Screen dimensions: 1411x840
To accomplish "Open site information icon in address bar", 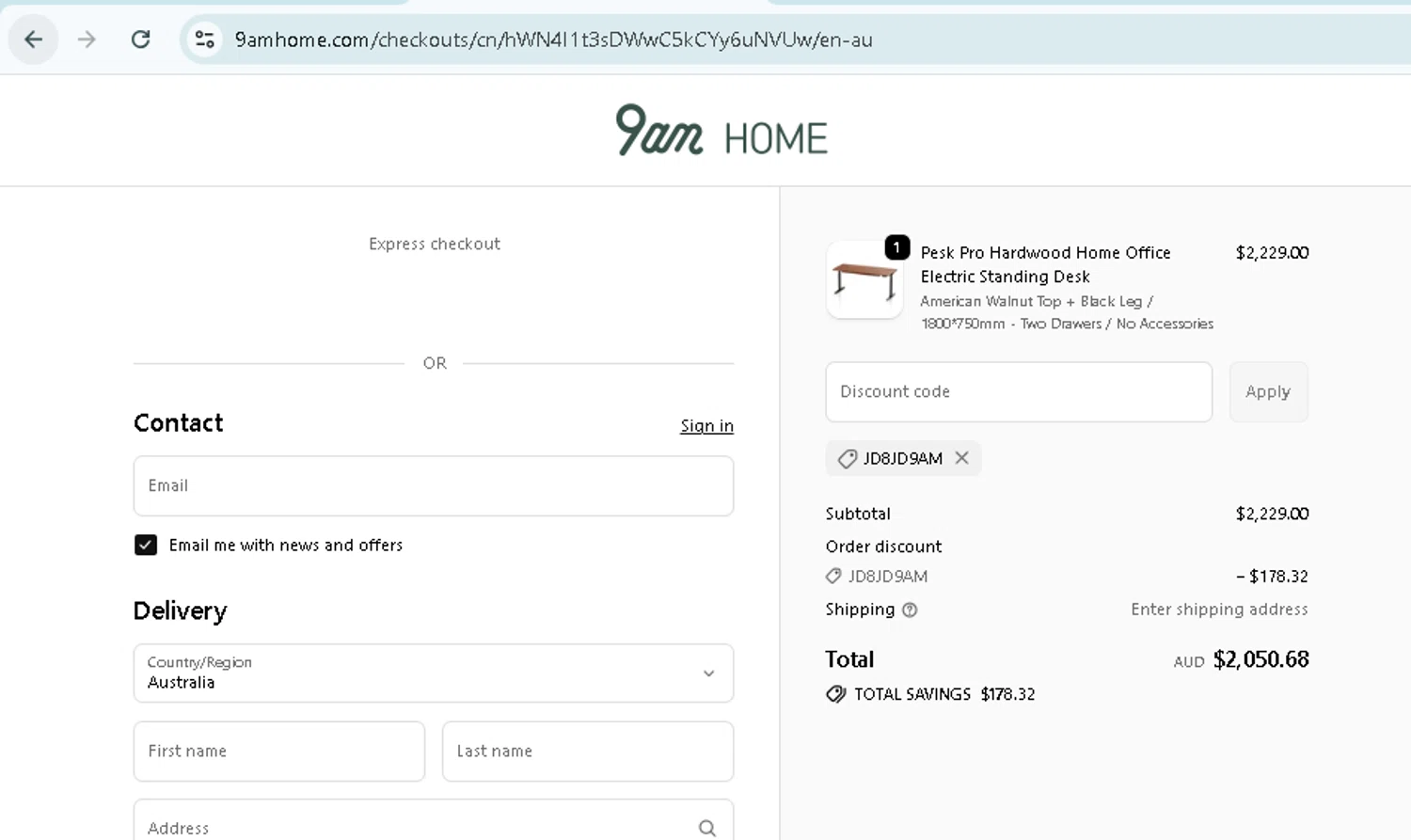I will pyautogui.click(x=204, y=40).
